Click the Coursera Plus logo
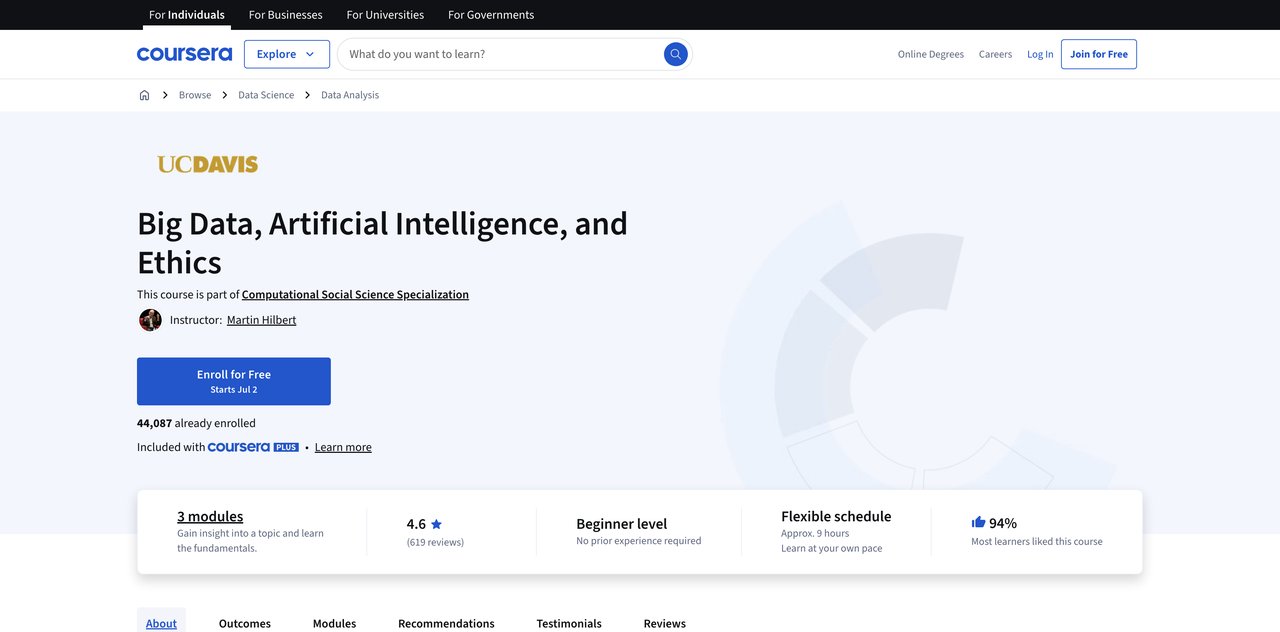Viewport: 1280px width, 632px height. pos(253,447)
